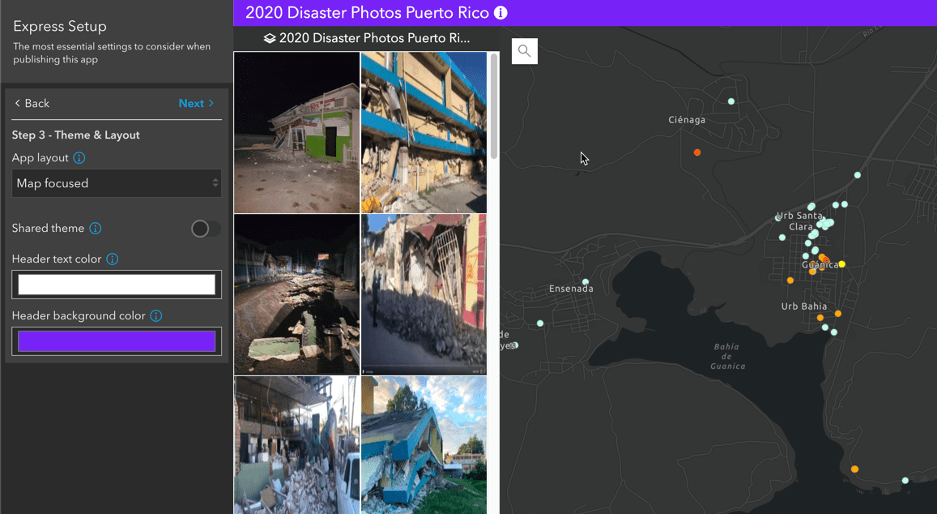The height and width of the screenshot is (514, 937).
Task: Click the orange map point below Ciénaga
Action: coord(697,152)
